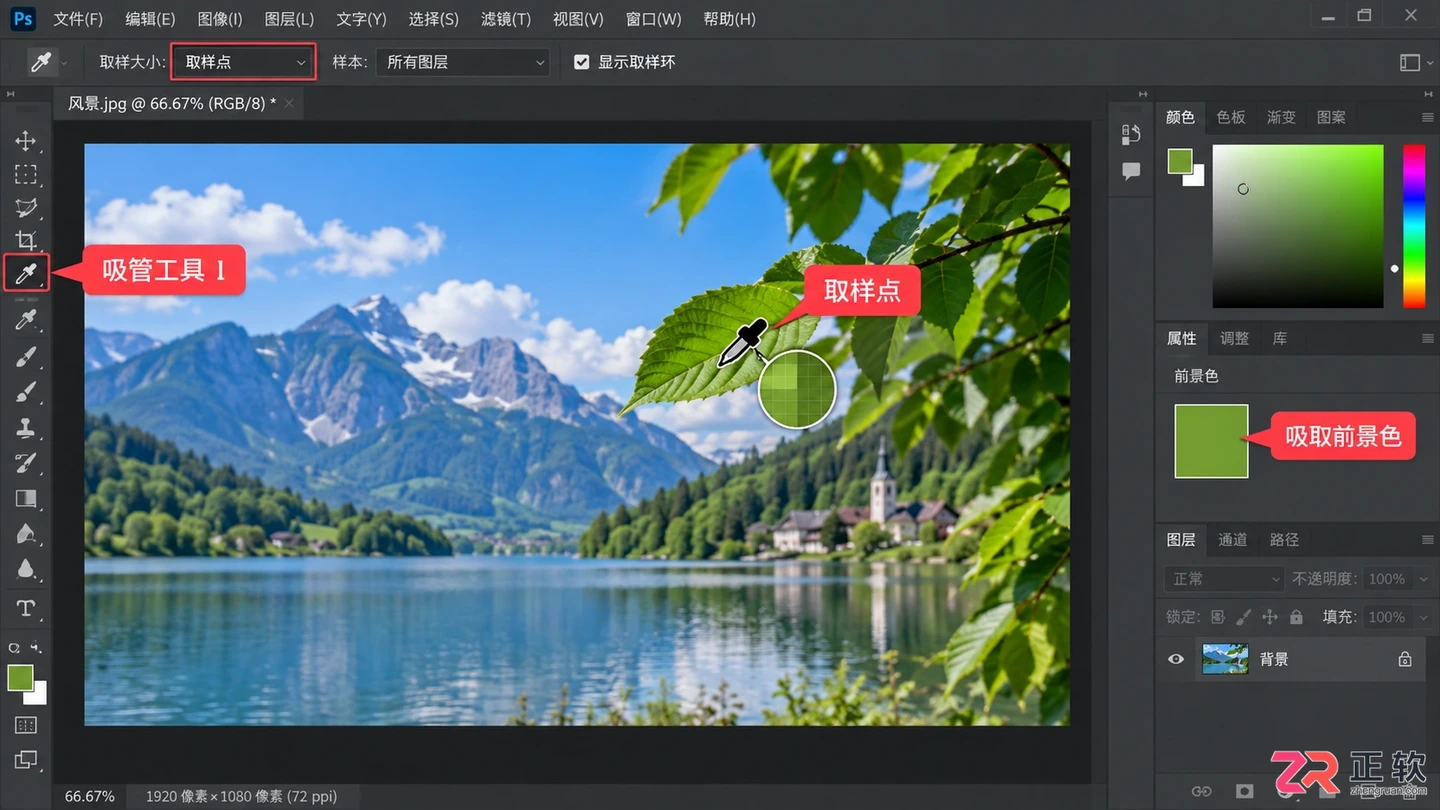Open the comments panel speech-bubble icon
The height and width of the screenshot is (810, 1440).
pos(1131,171)
